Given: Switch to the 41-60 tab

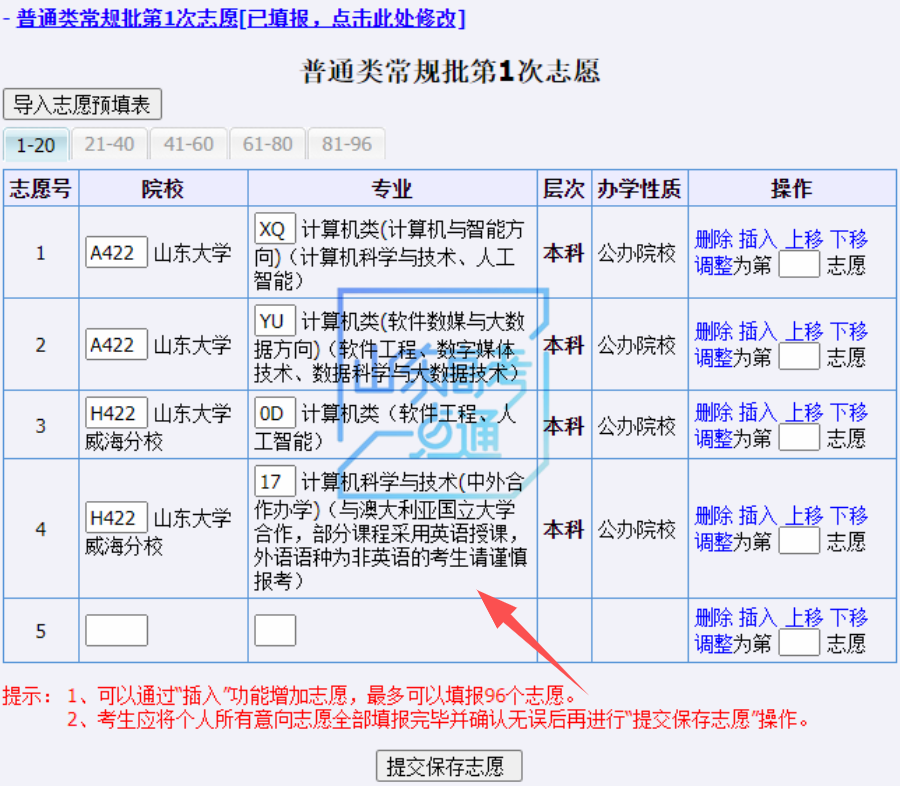Looking at the screenshot, I should click(188, 144).
